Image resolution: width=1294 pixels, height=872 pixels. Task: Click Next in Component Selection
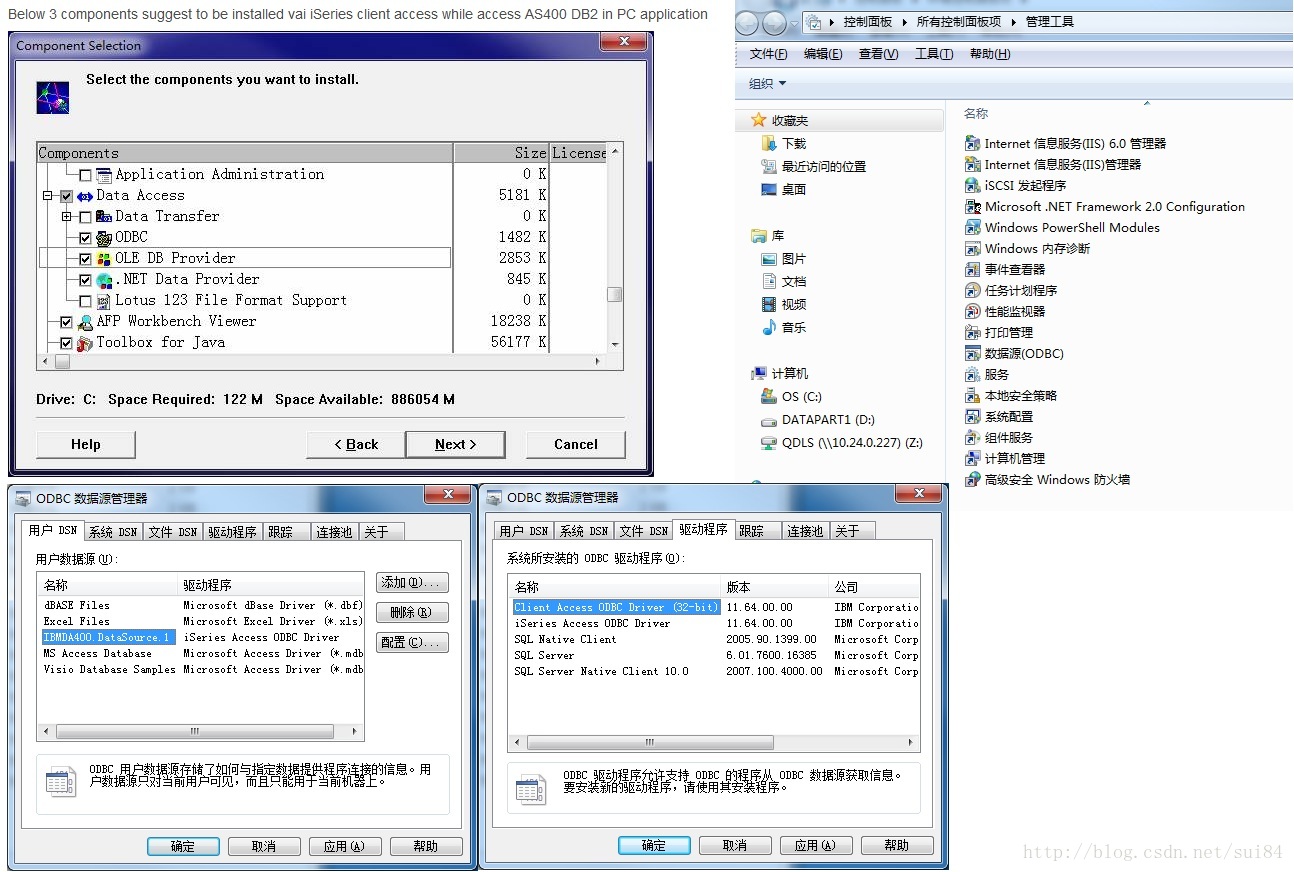point(455,445)
